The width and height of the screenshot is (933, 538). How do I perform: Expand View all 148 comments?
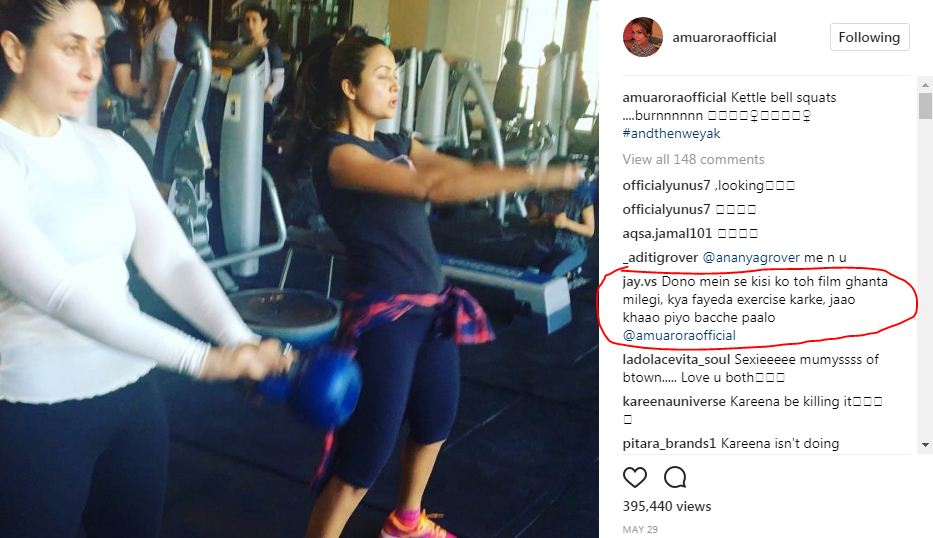[x=693, y=159]
